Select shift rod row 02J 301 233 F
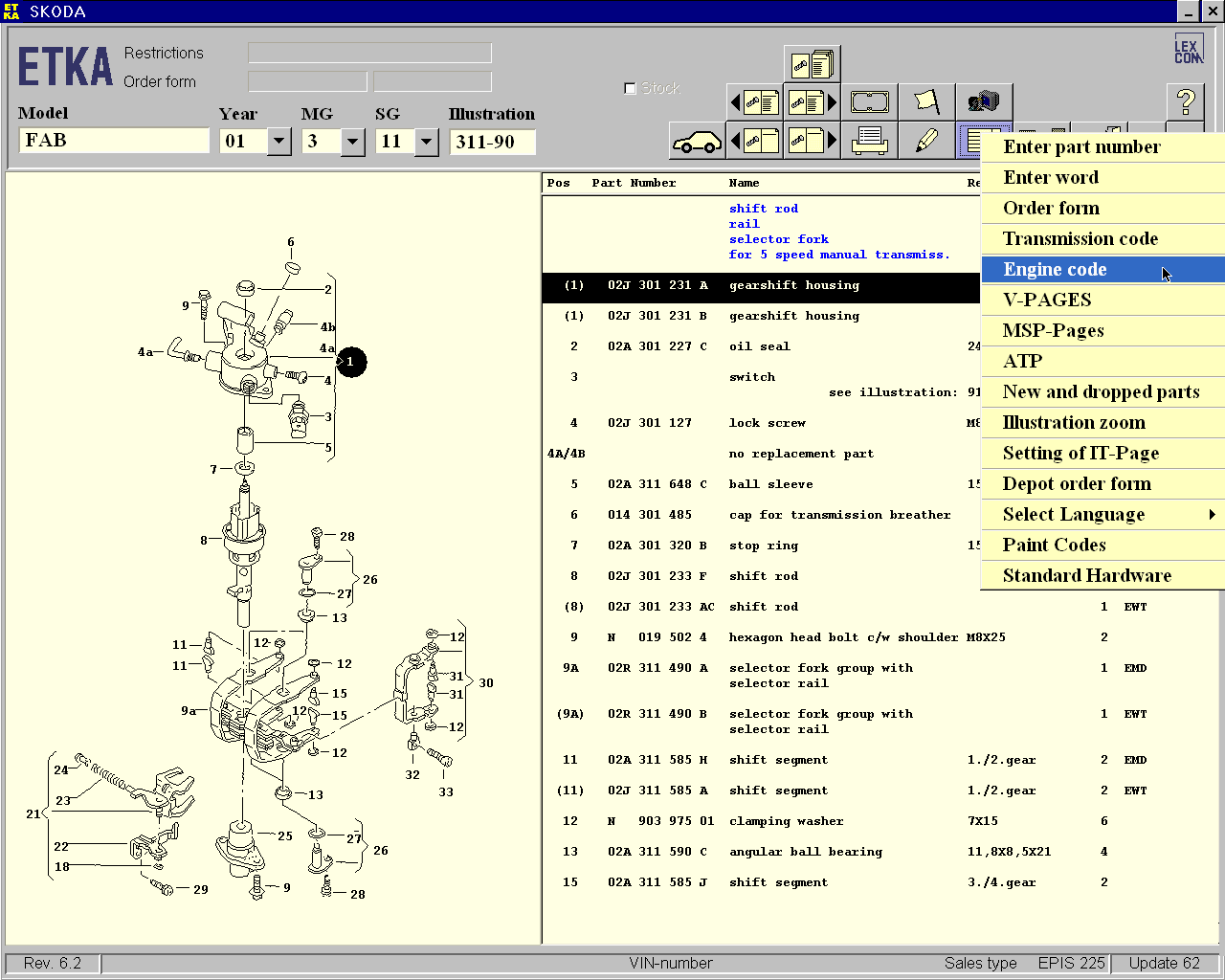1225x980 pixels. point(762,576)
